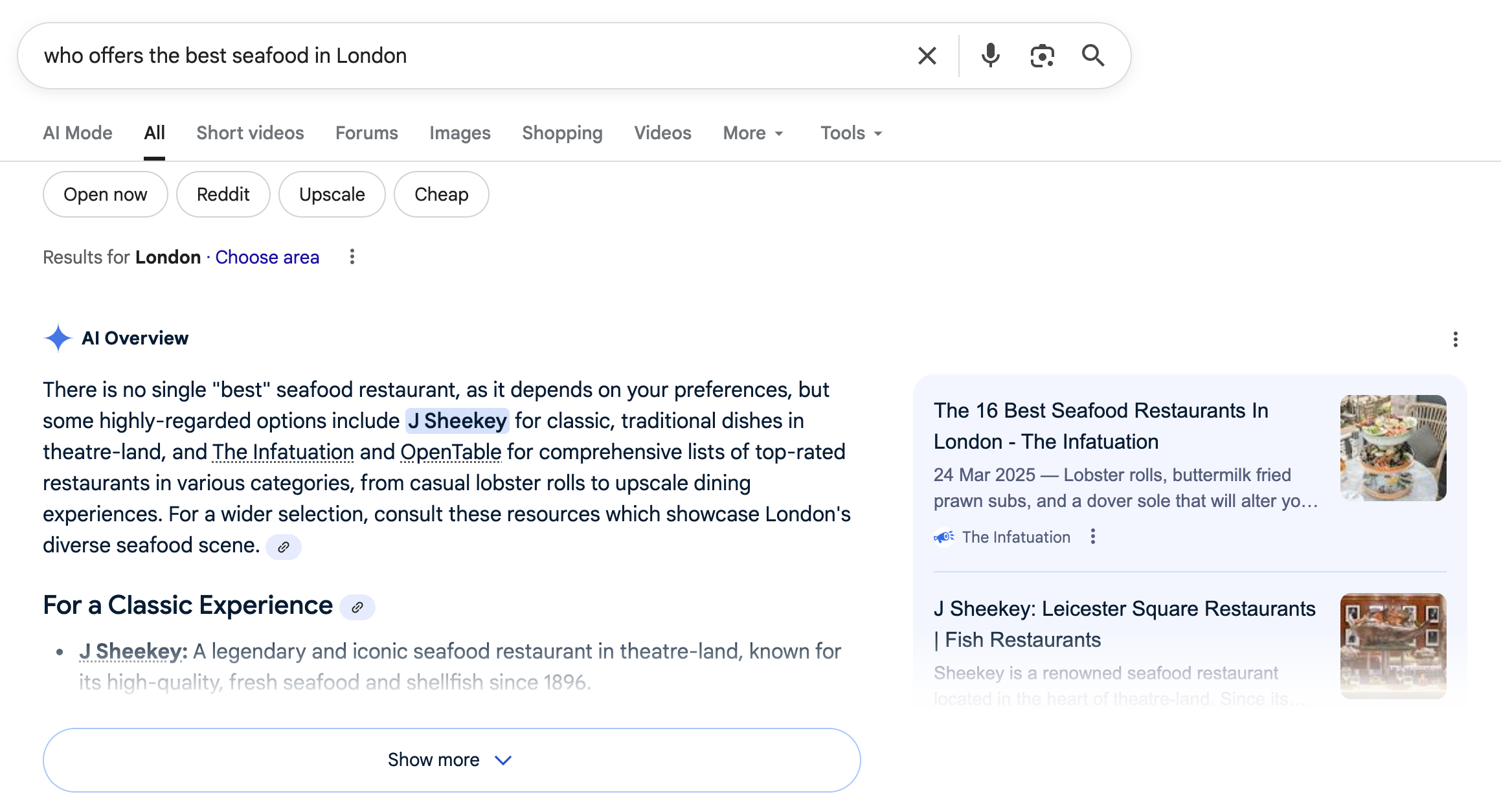Open The 16 Best Seafood Restaurants article
Screen dimensions: 1501x812
[x=1101, y=425]
